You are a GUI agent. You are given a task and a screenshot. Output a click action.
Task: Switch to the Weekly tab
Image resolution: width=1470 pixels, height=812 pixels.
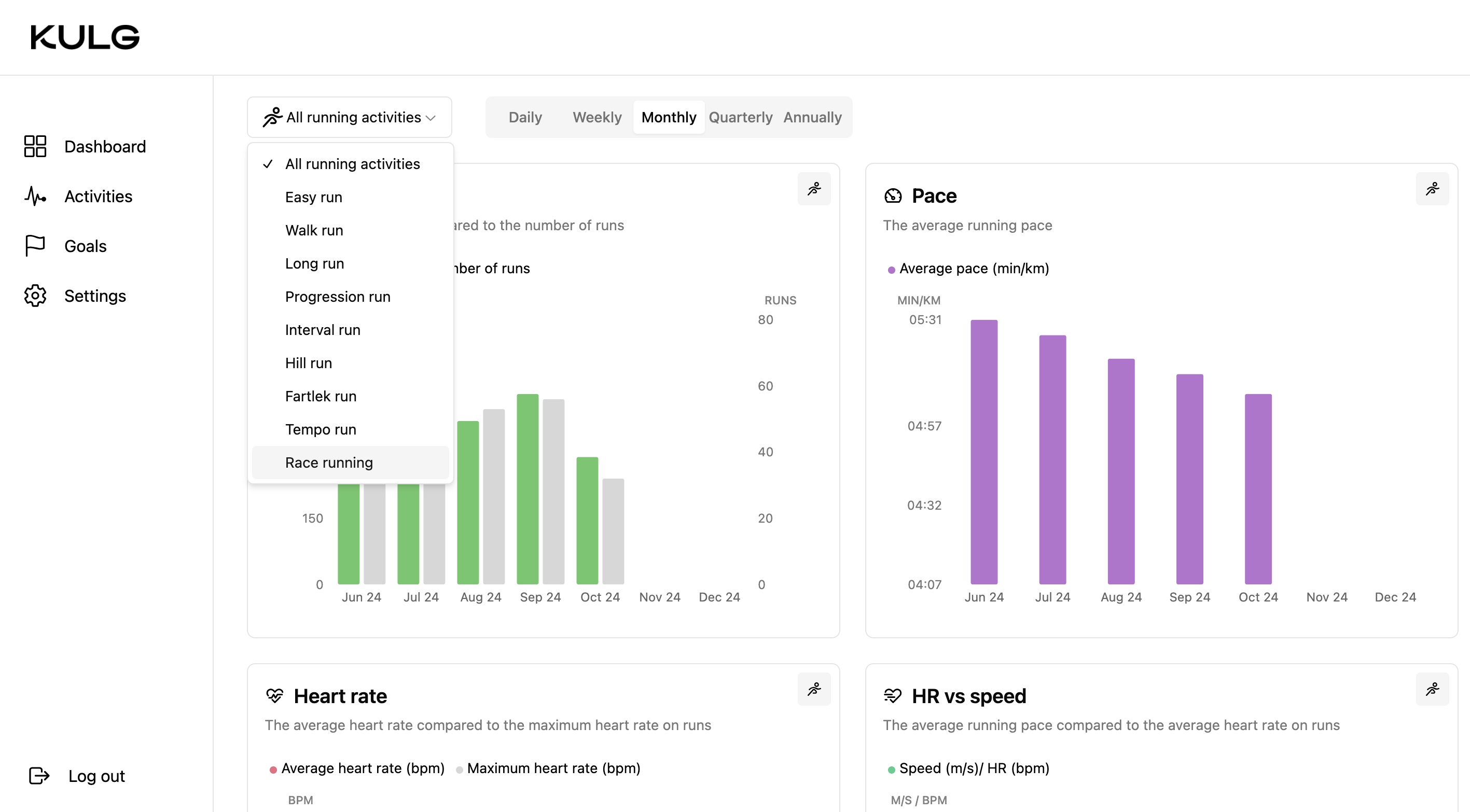597,118
